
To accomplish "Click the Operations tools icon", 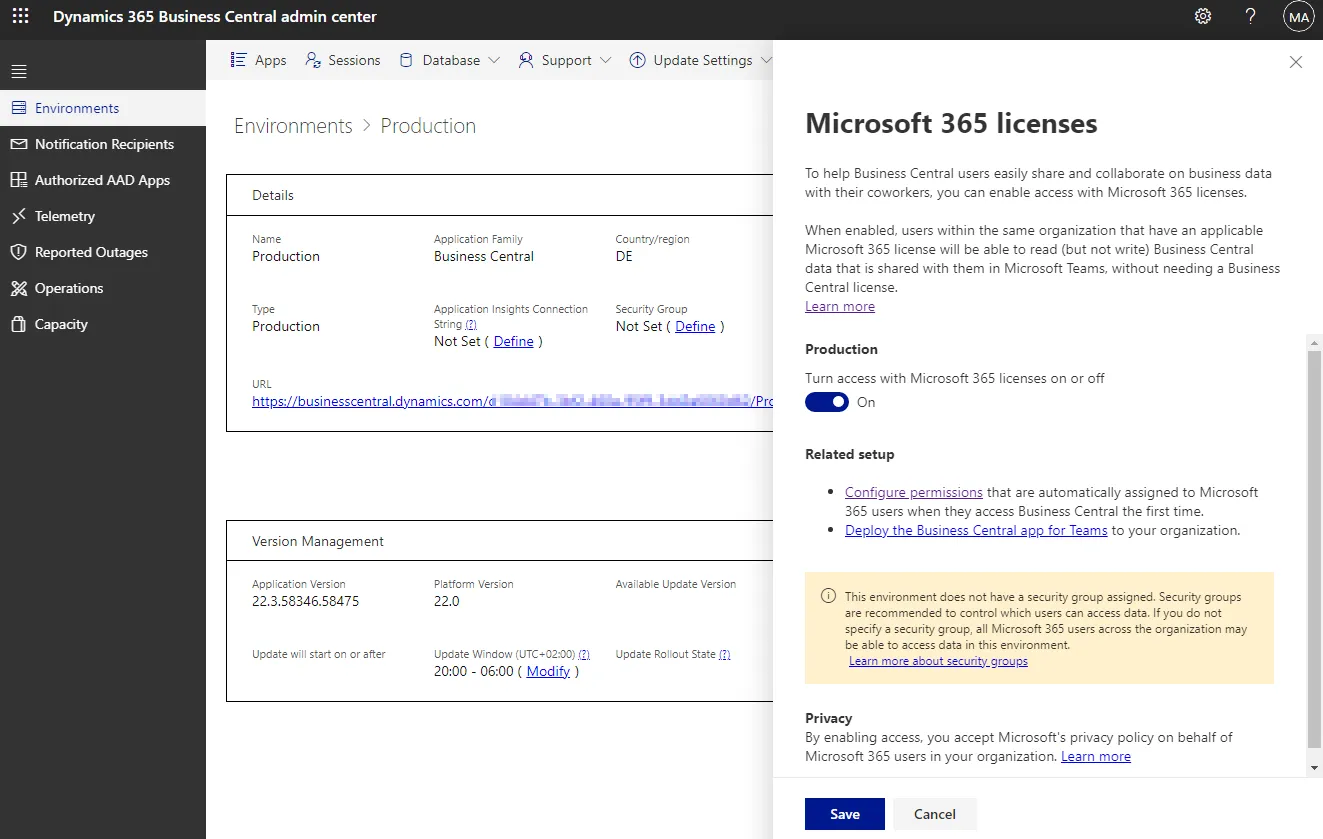I will click(x=18, y=288).
